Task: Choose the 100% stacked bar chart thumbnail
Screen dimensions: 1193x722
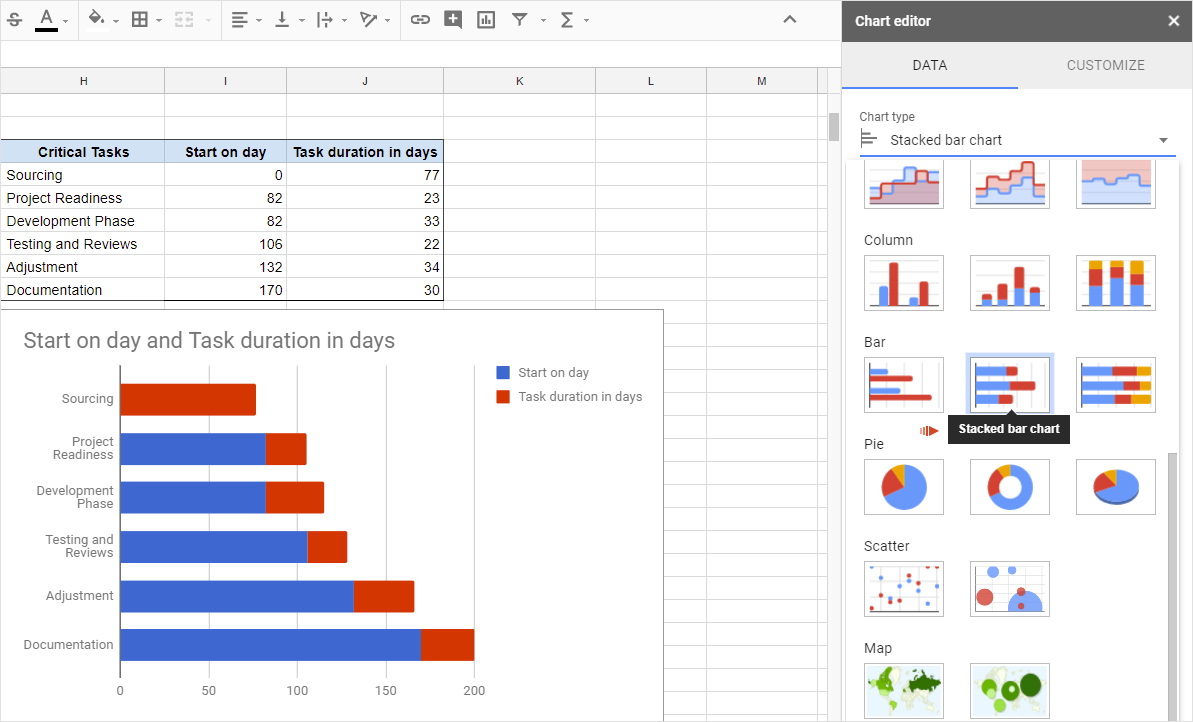Action: point(1115,385)
